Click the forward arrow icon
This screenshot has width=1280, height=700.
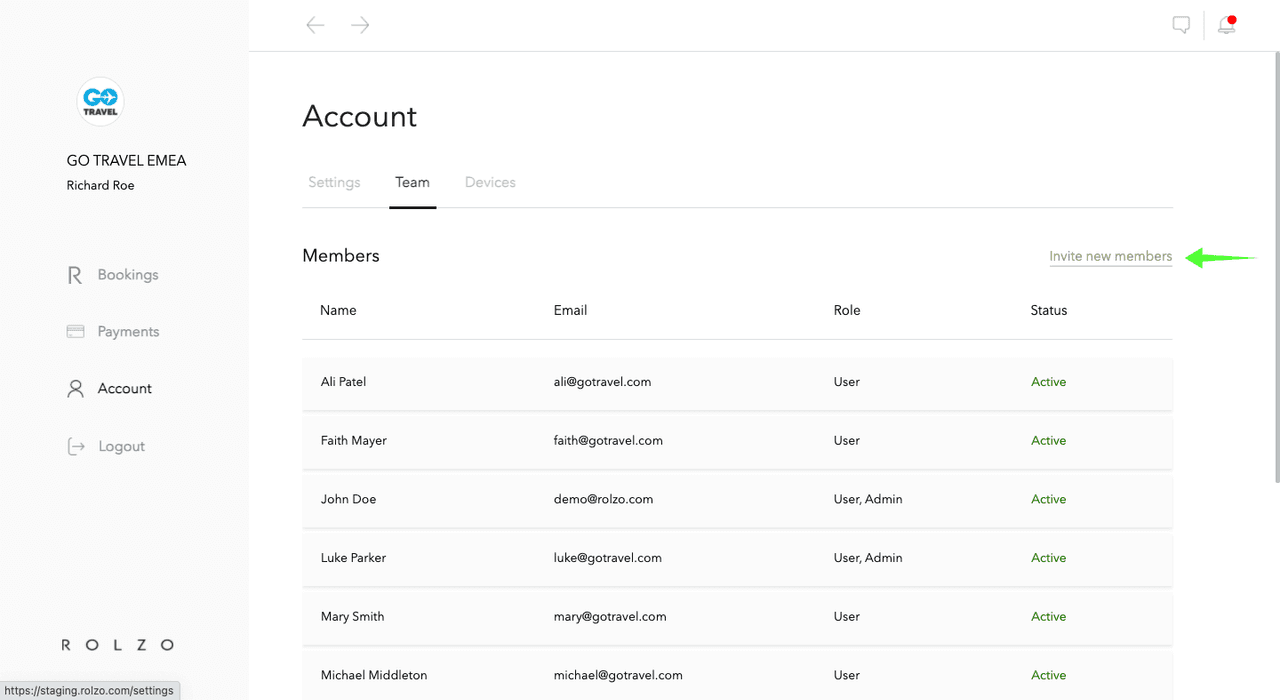(361, 25)
